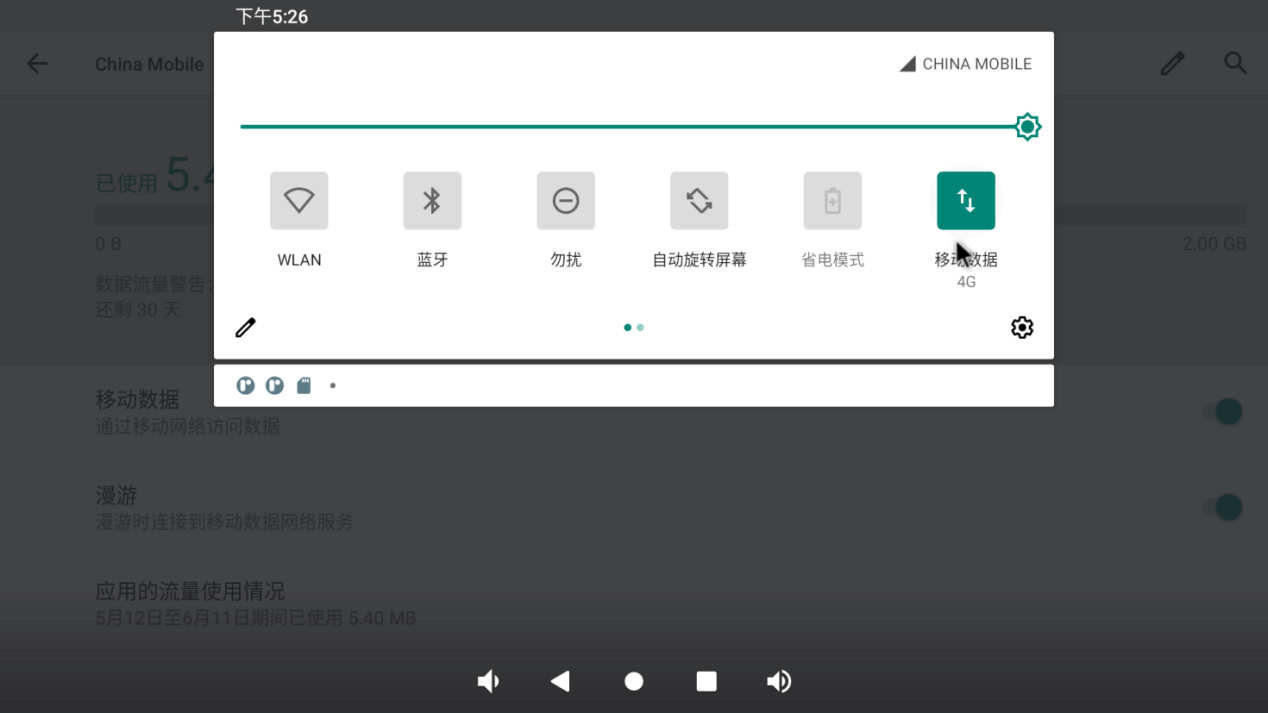
Task: Toggle mobile data tile off
Action: (965, 201)
